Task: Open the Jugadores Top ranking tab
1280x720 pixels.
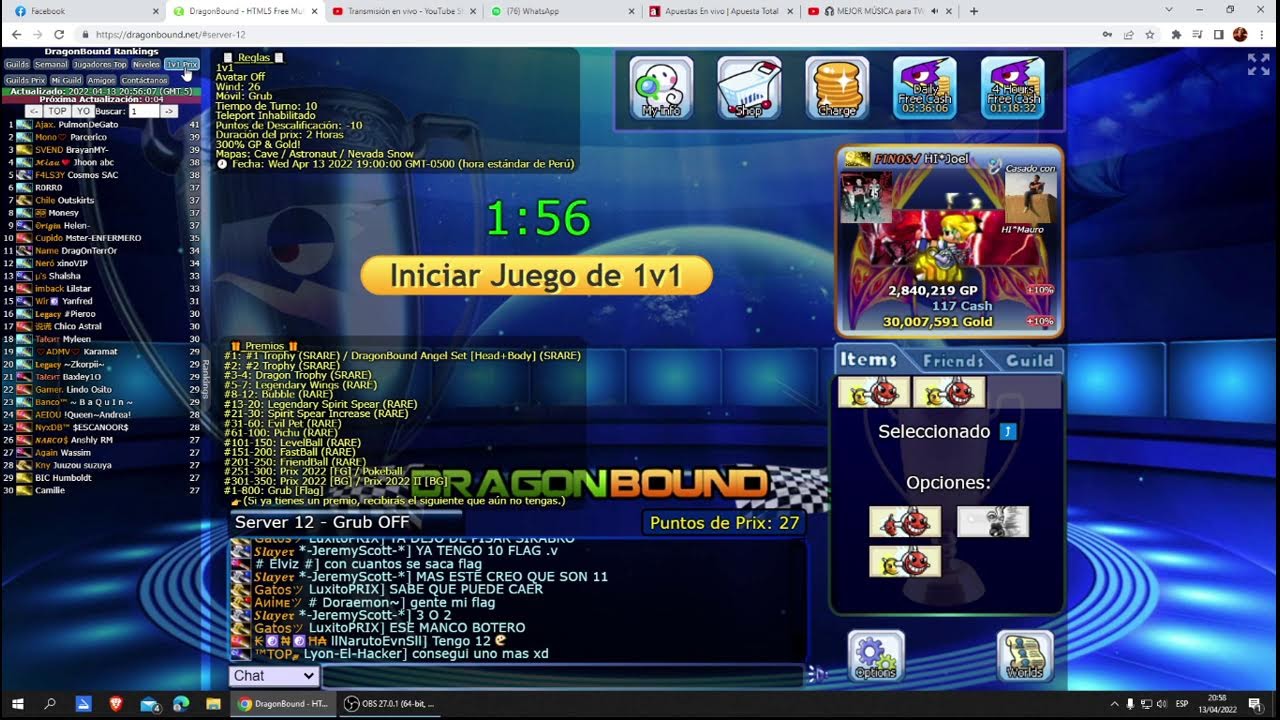Action: 100,64
